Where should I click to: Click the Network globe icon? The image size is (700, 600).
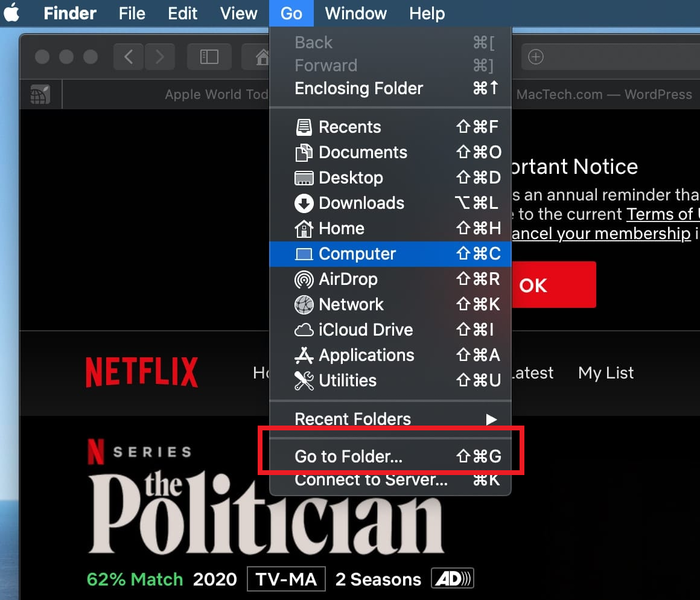click(x=304, y=304)
